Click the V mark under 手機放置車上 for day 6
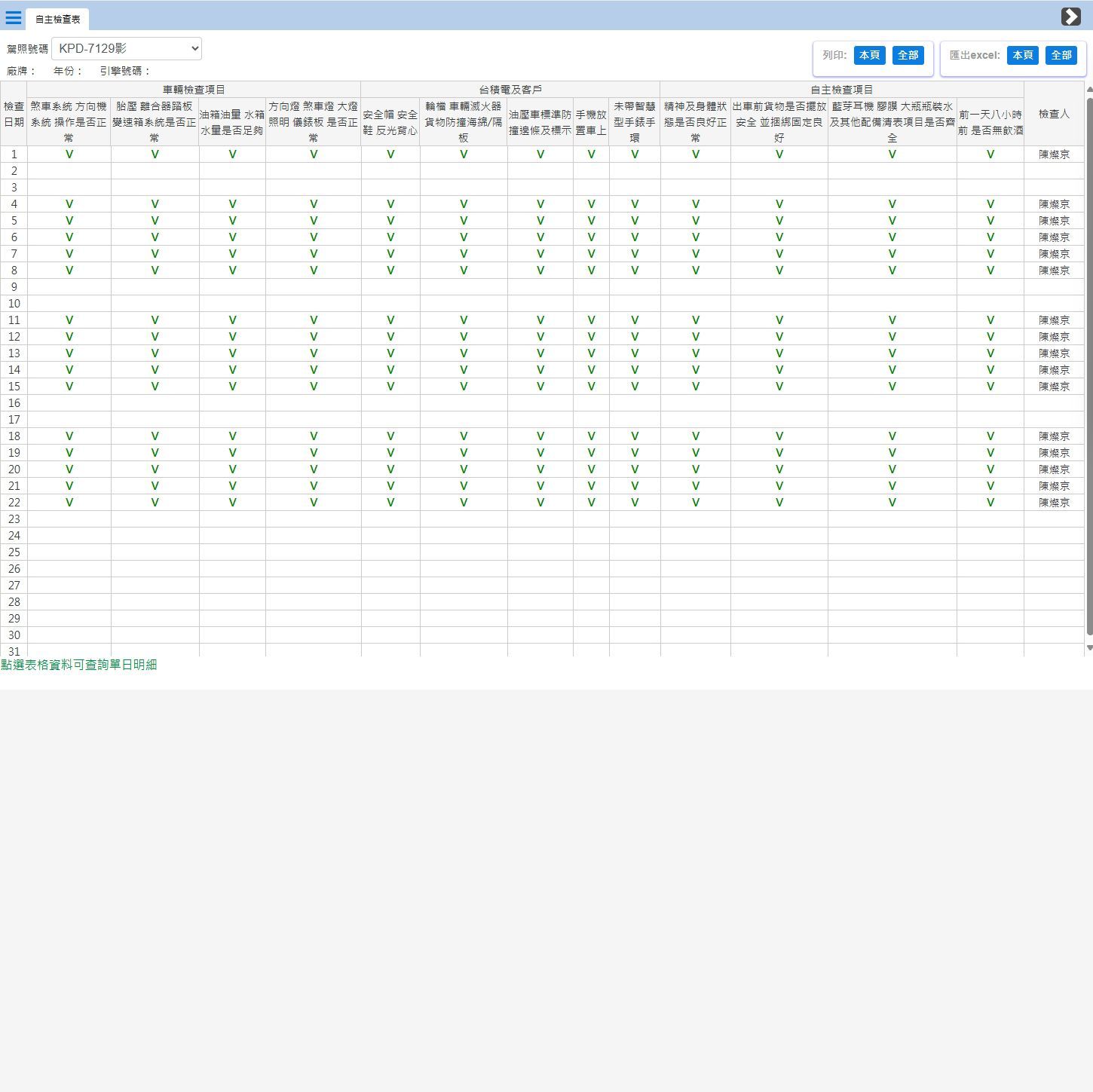This screenshot has height=1092, width=1093. [592, 237]
